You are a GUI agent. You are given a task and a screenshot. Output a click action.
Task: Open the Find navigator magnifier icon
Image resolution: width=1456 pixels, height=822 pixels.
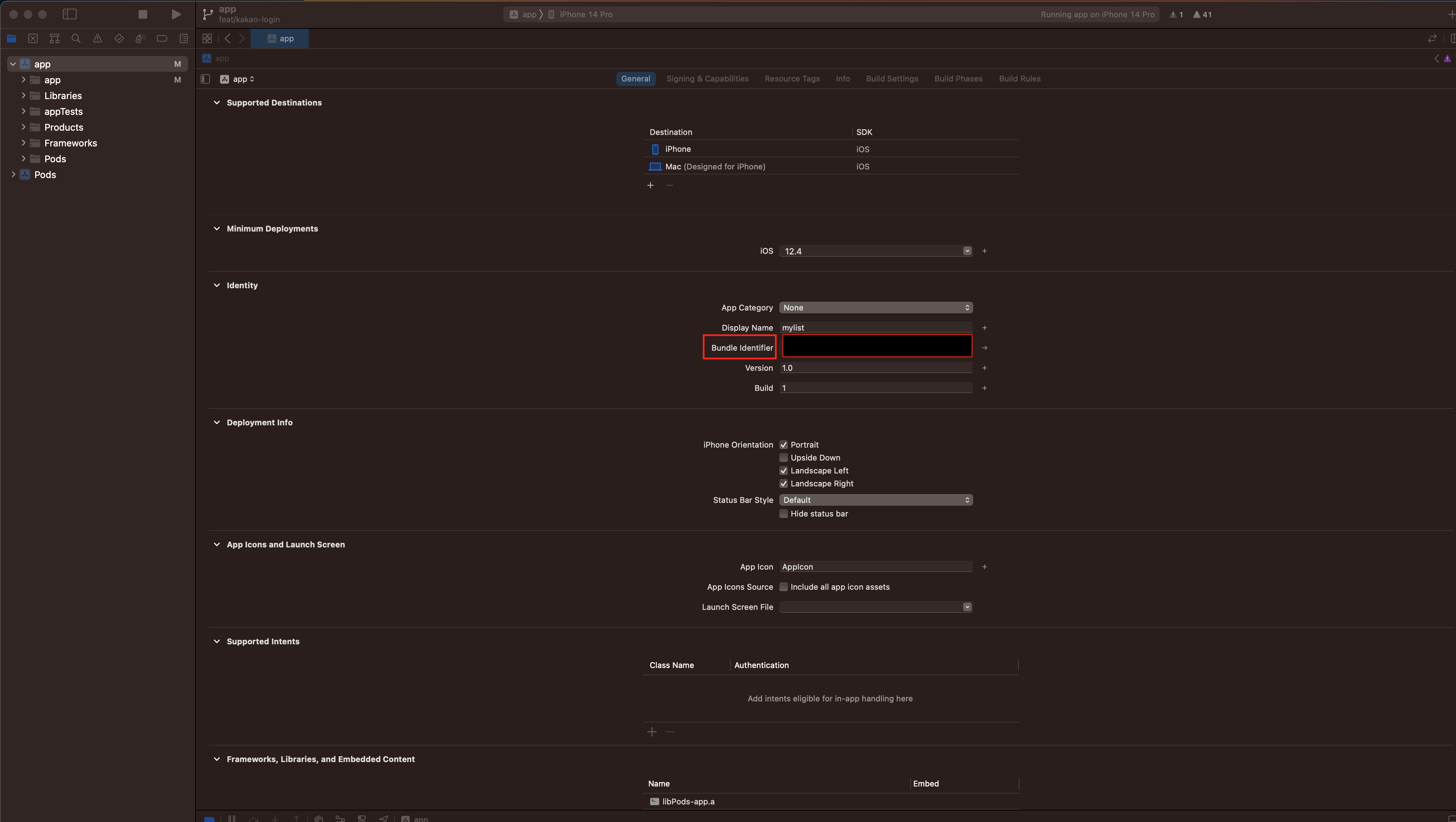click(x=76, y=38)
